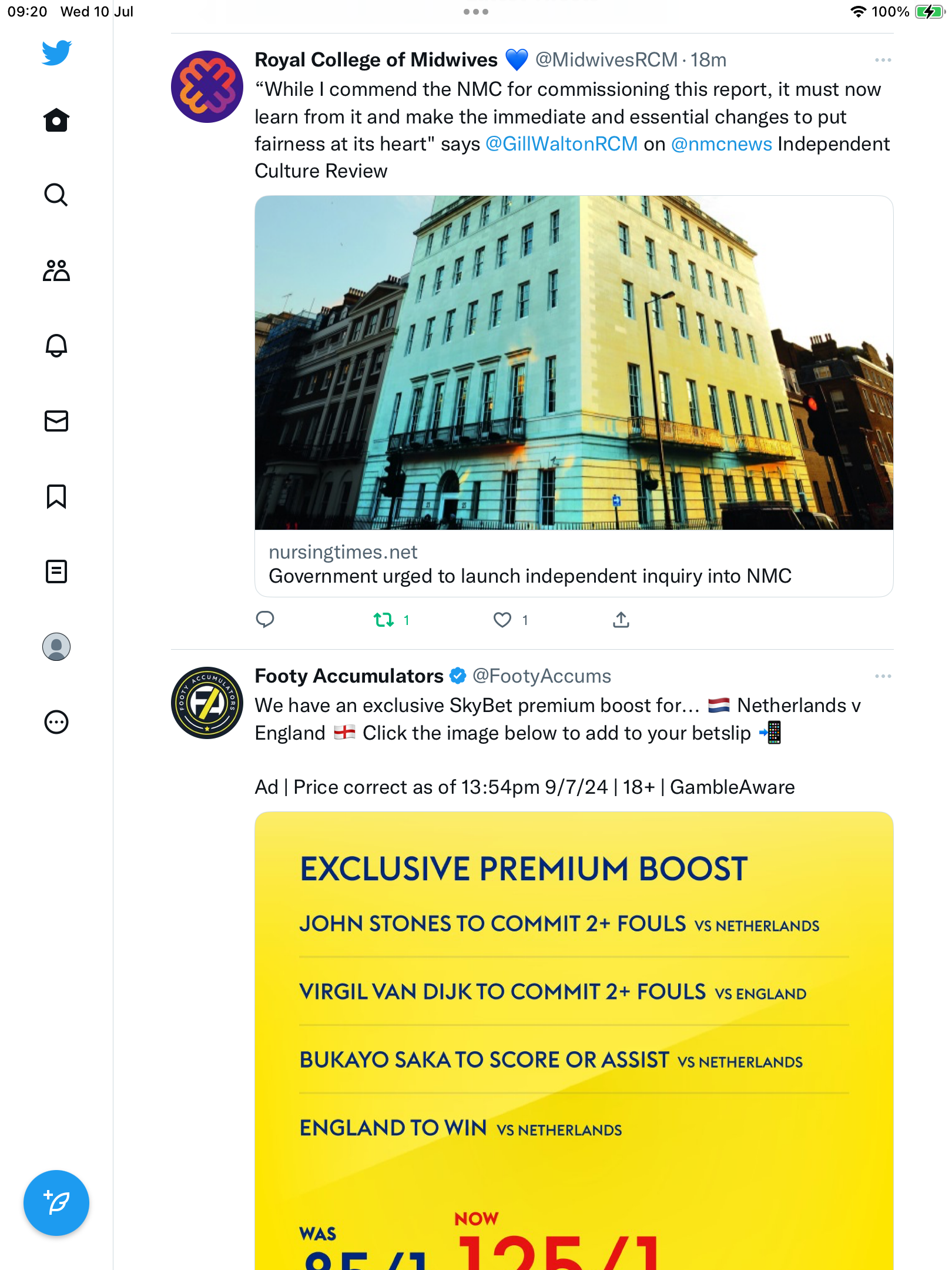This screenshot has height=1270, width=952.
Task: Open the More circle menu in sidebar
Action: click(56, 722)
